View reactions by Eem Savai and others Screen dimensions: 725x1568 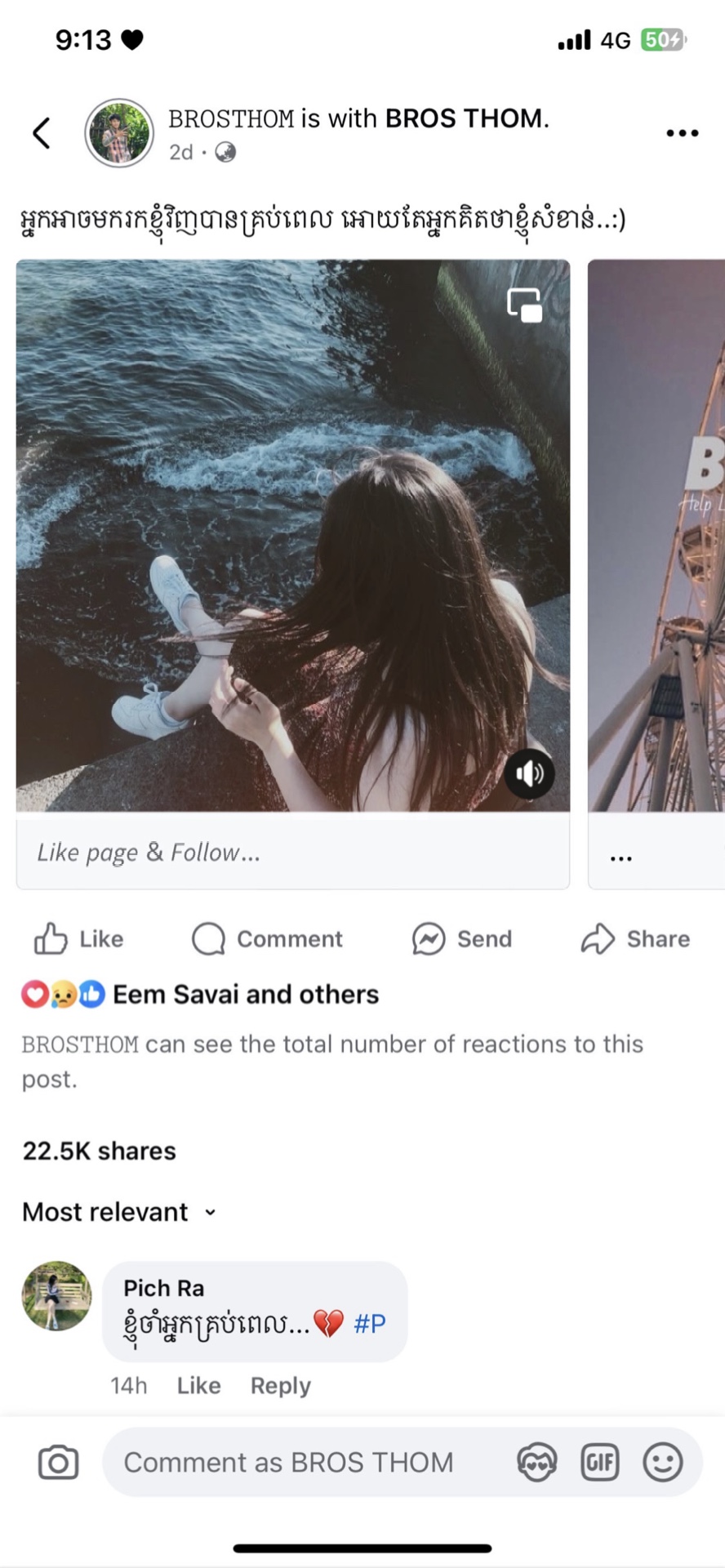245,995
